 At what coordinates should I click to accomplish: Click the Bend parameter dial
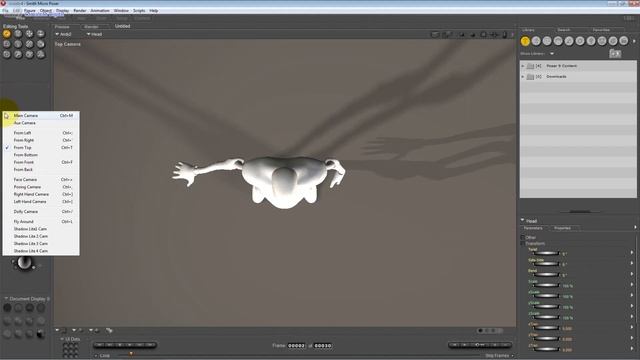[546, 275]
